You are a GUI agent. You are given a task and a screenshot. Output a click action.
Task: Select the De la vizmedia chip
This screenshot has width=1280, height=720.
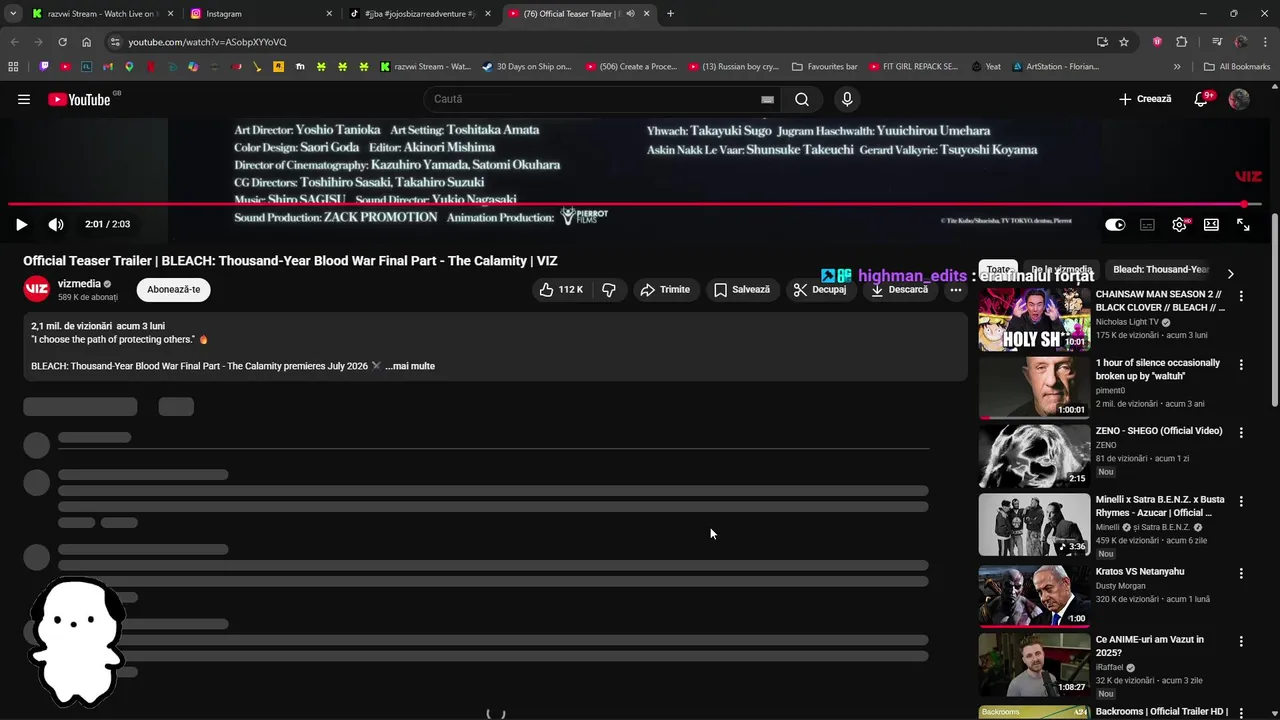[1061, 270]
